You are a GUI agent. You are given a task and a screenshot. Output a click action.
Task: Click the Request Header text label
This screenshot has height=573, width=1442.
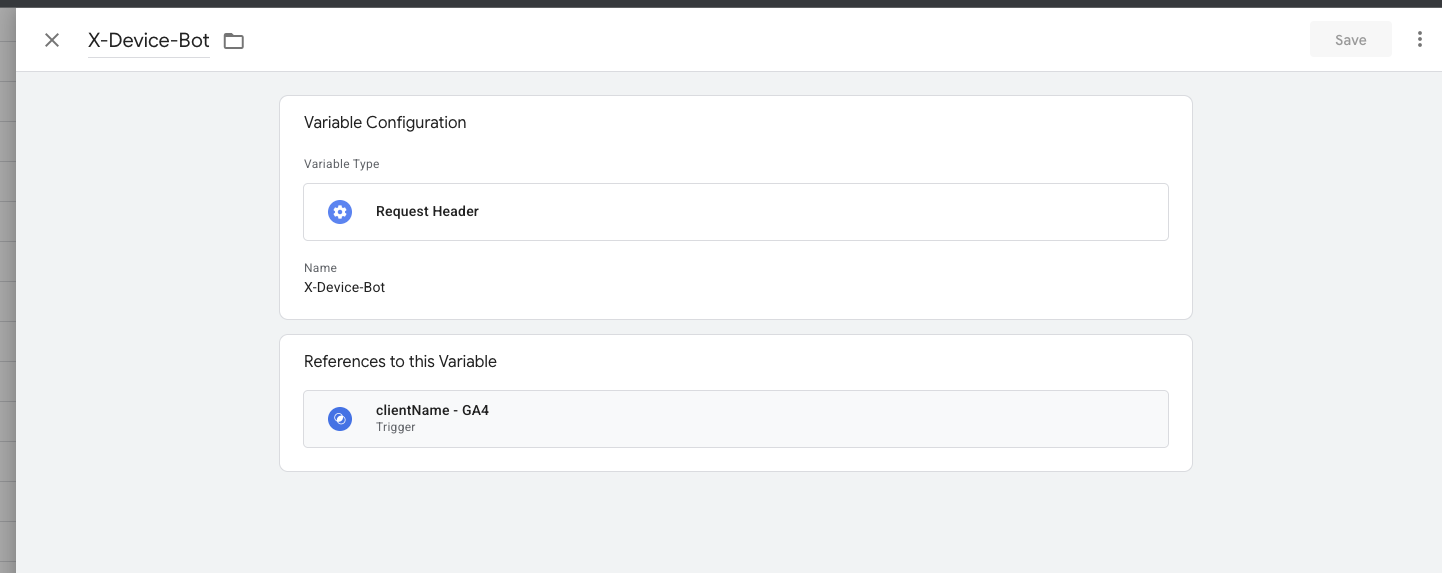tap(427, 212)
